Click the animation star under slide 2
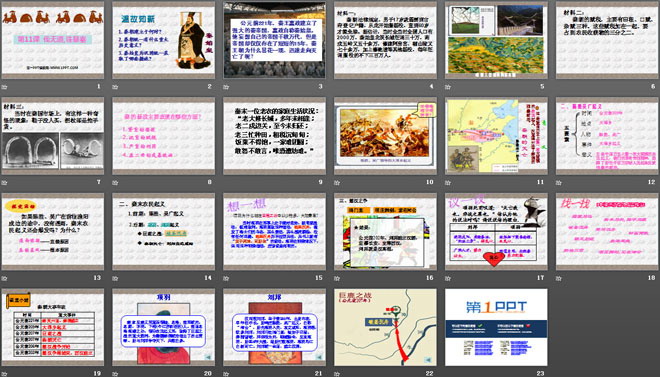Image resolution: width=660 pixels, height=377 pixels. tap(115, 87)
